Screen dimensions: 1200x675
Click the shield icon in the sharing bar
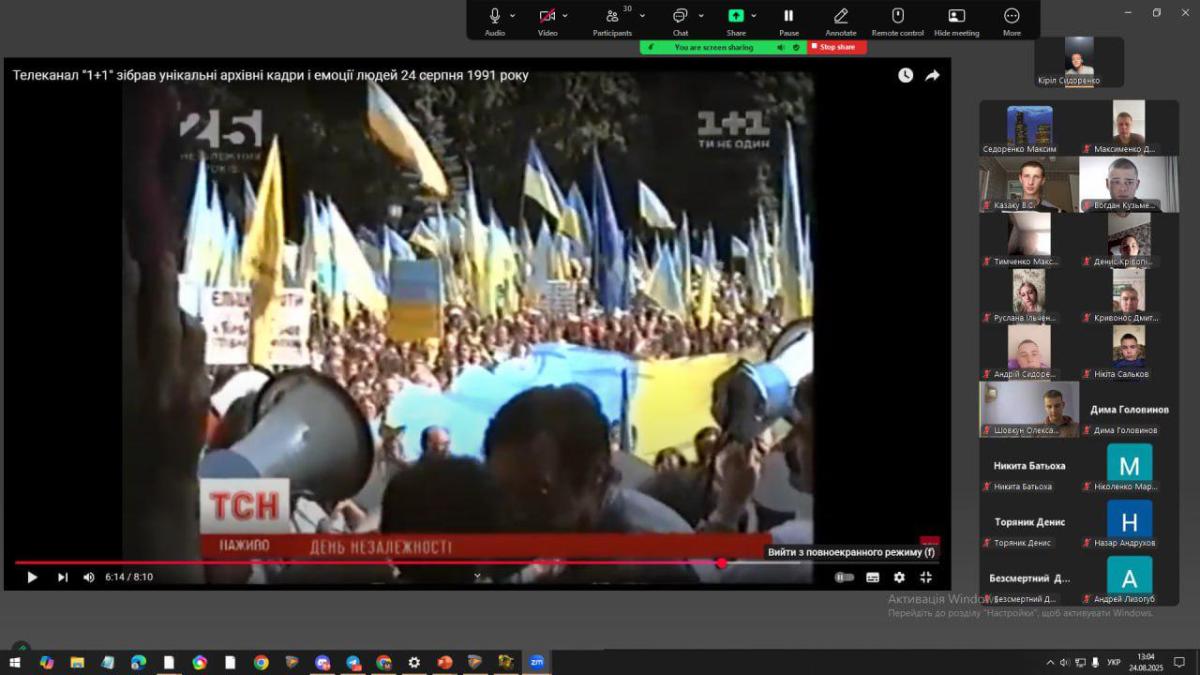[797, 47]
